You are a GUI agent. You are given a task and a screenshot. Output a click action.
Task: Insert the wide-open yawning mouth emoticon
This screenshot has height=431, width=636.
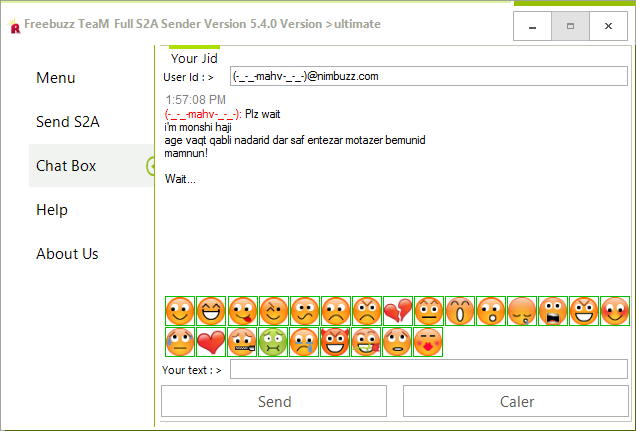(460, 311)
